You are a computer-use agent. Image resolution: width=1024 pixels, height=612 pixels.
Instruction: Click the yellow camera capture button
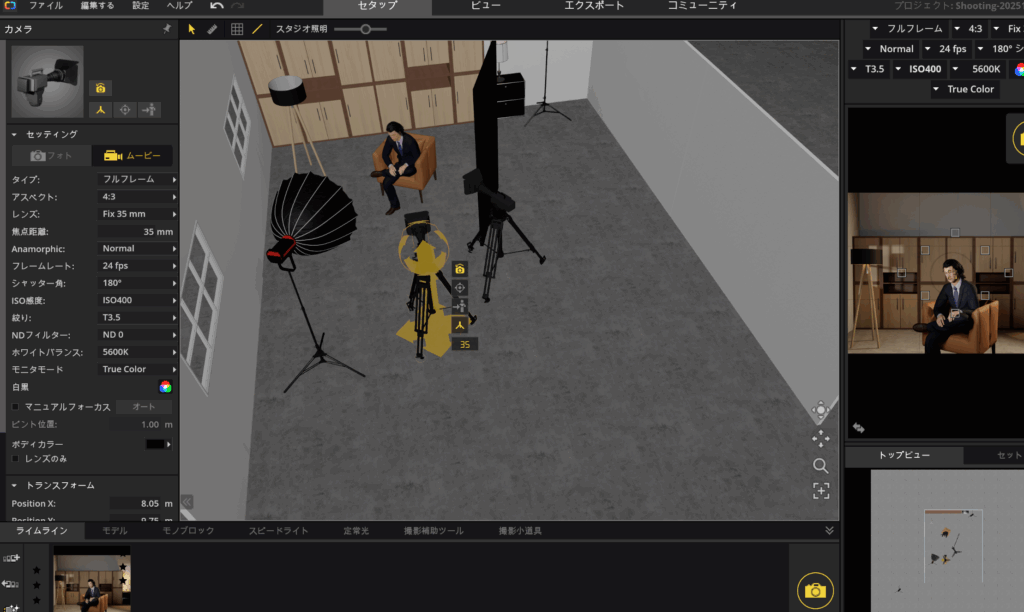click(x=815, y=591)
